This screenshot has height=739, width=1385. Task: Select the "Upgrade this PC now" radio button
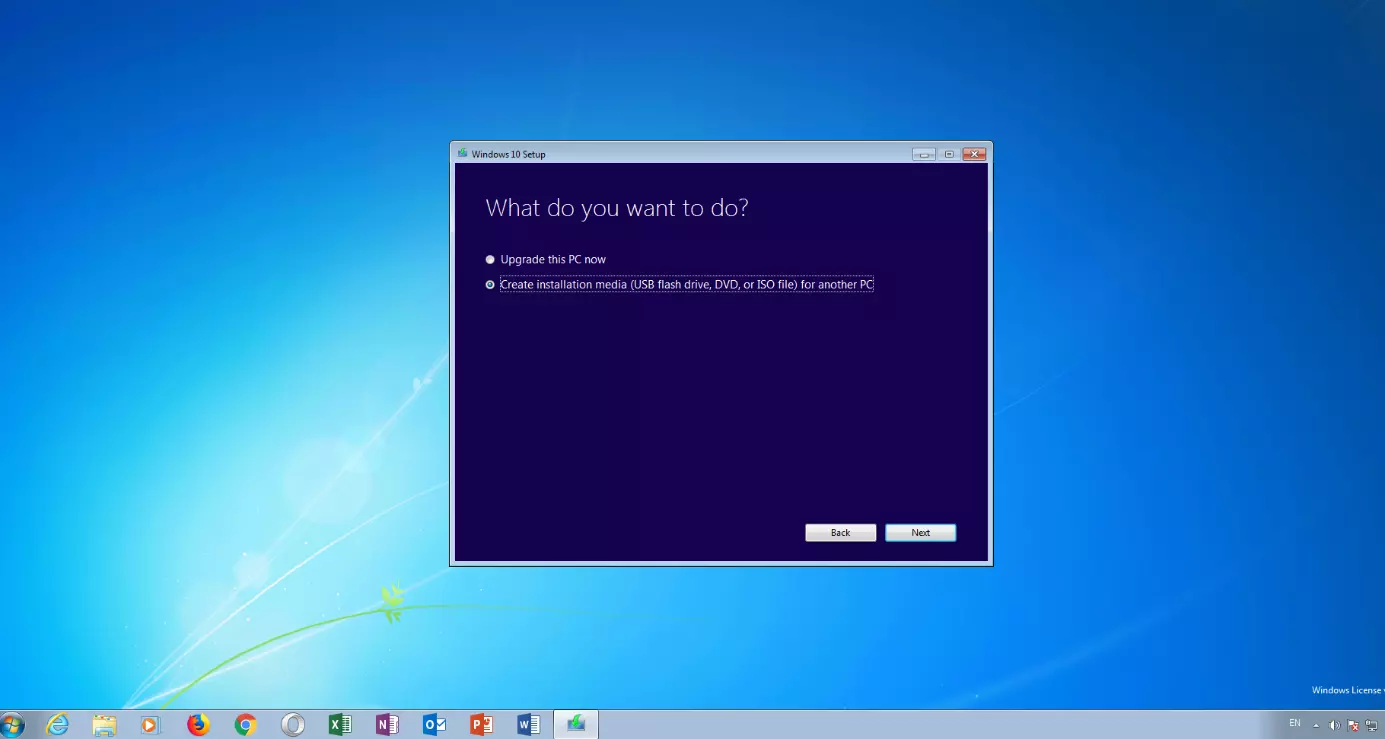(490, 260)
